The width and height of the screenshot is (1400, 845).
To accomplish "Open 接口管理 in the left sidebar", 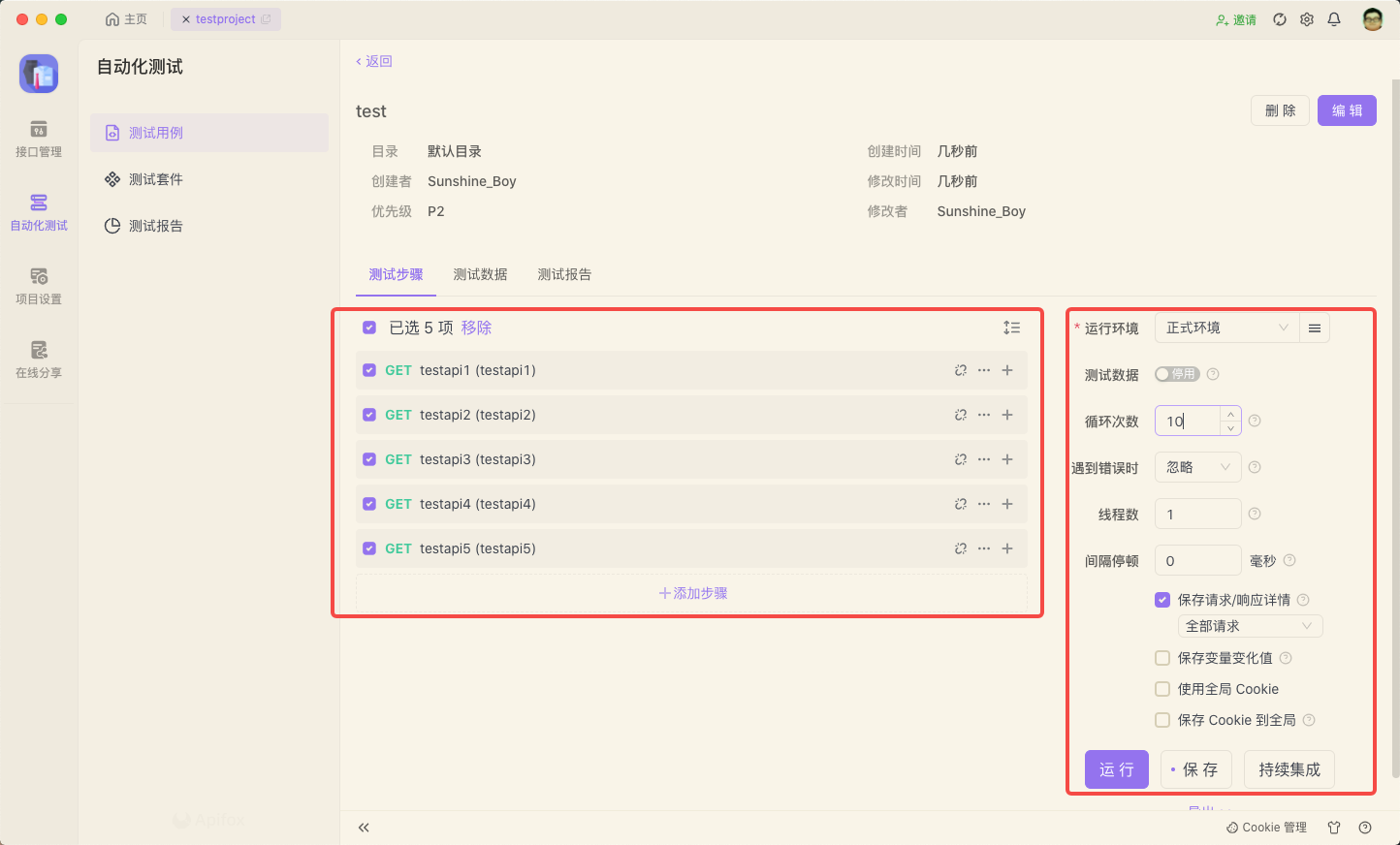I will (x=39, y=139).
